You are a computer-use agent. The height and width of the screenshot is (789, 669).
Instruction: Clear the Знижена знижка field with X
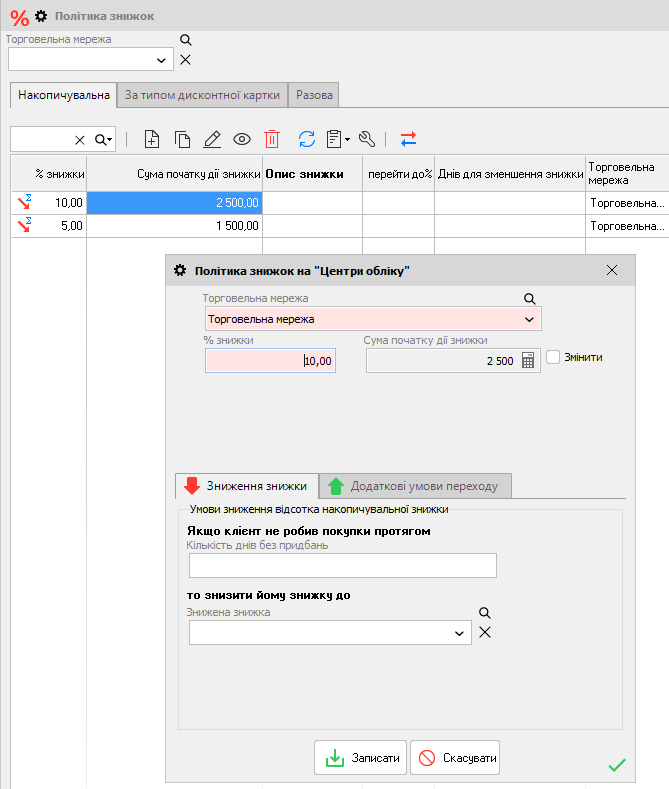tap(485, 632)
